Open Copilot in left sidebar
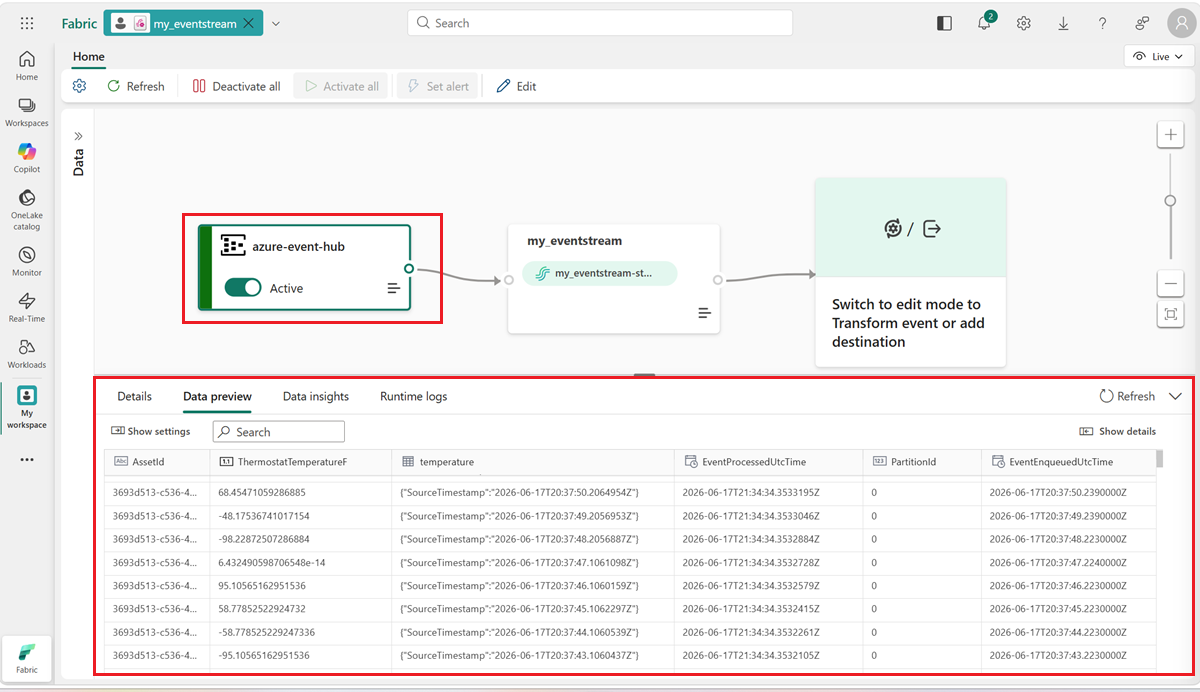Screen dimensions: 1200x692 pyautogui.click(x=27, y=158)
